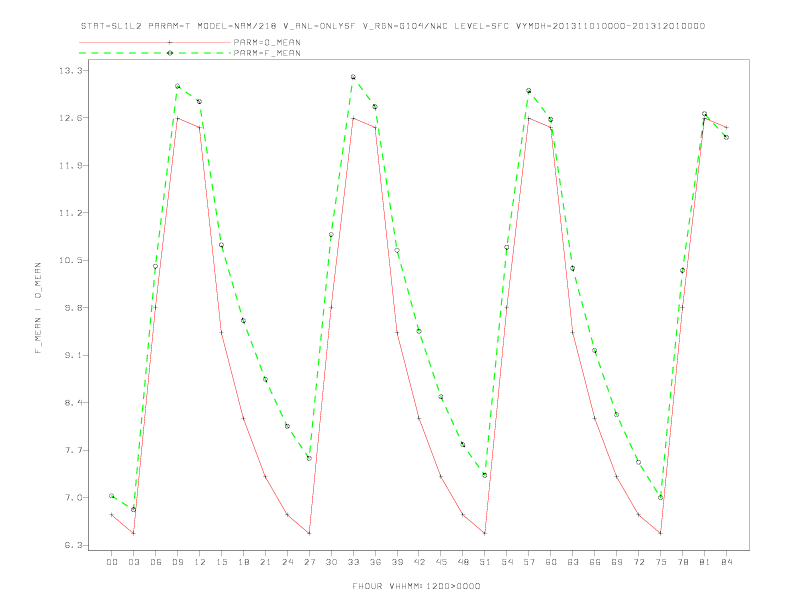Click the x-axis hour label 69
Screen dimensions: 792x612
pyautogui.click(x=617, y=562)
